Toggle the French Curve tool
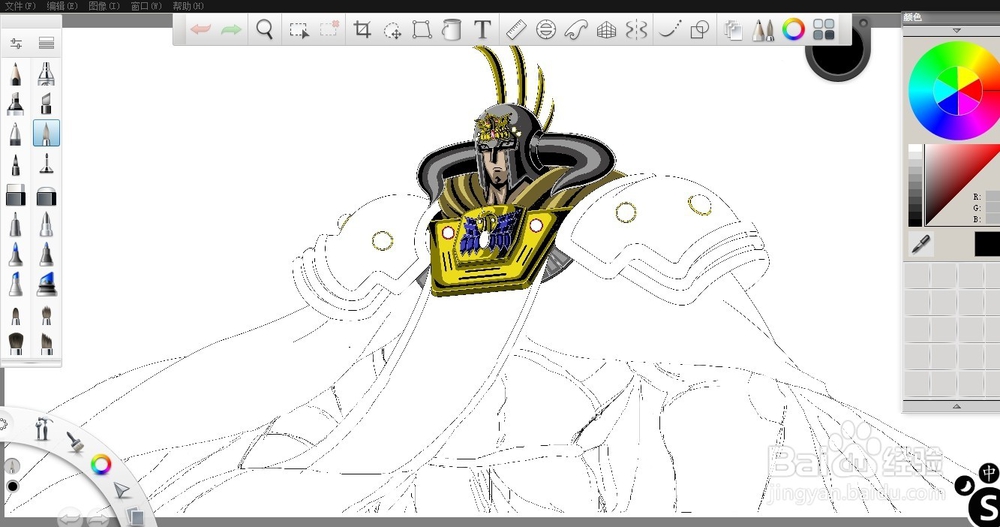The width and height of the screenshot is (1000, 527). click(x=576, y=29)
